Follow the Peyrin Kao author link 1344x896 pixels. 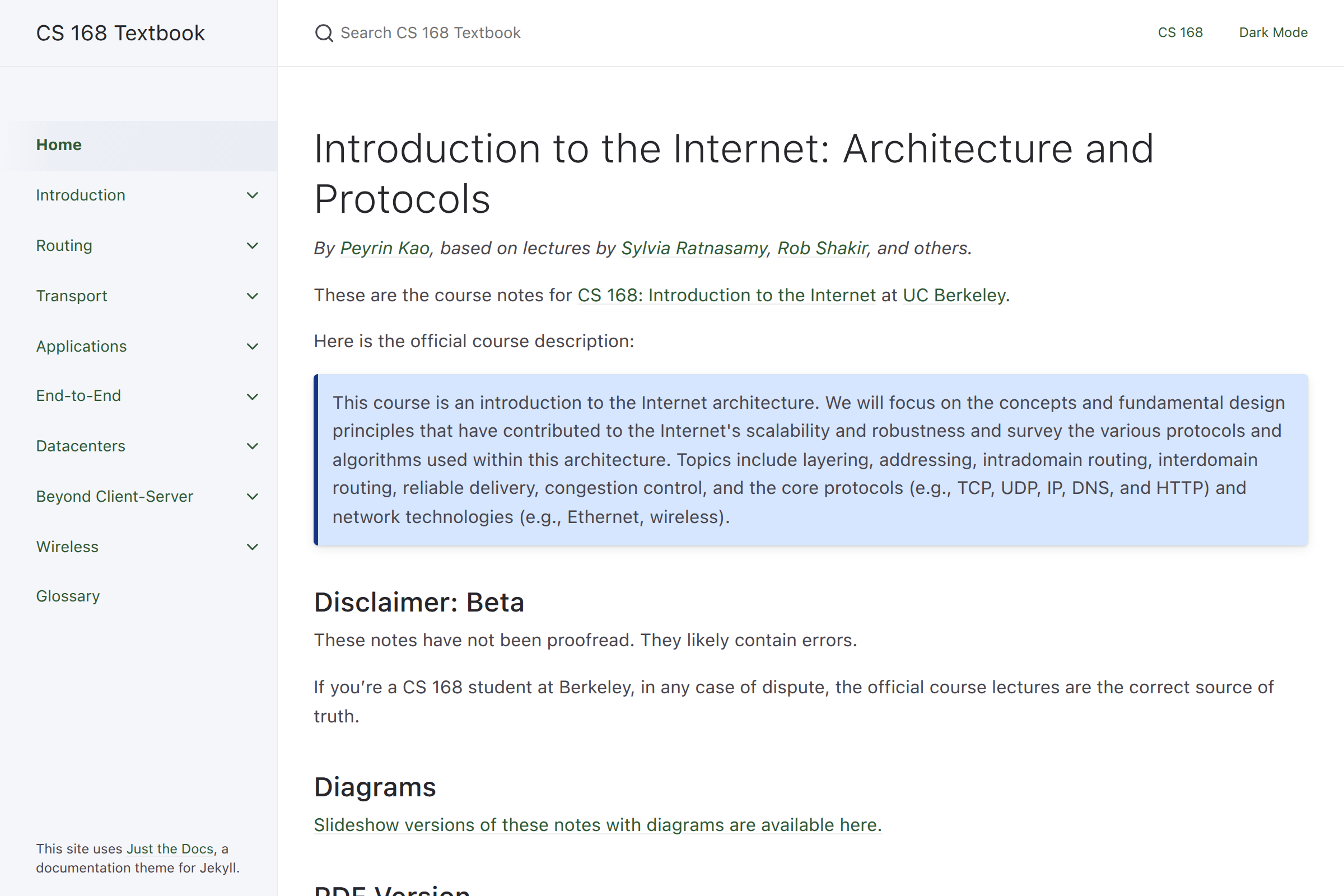[385, 248]
